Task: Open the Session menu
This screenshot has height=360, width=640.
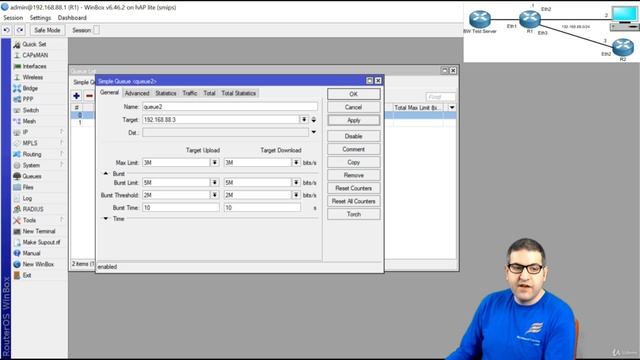Action: [x=13, y=18]
